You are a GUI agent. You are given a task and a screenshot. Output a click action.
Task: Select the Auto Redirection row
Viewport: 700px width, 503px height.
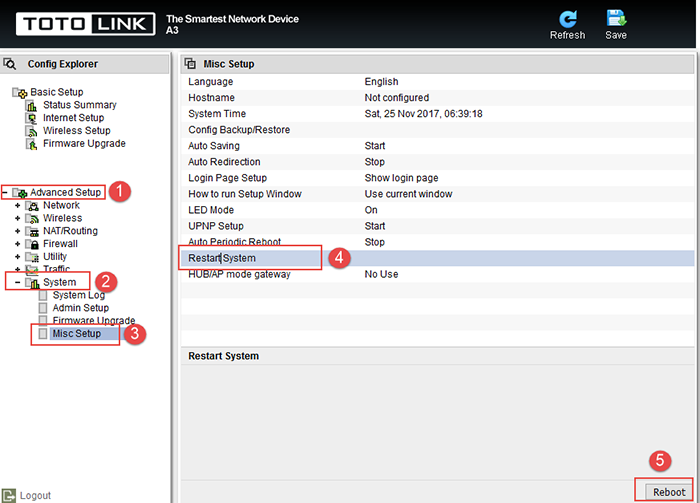coord(438,162)
